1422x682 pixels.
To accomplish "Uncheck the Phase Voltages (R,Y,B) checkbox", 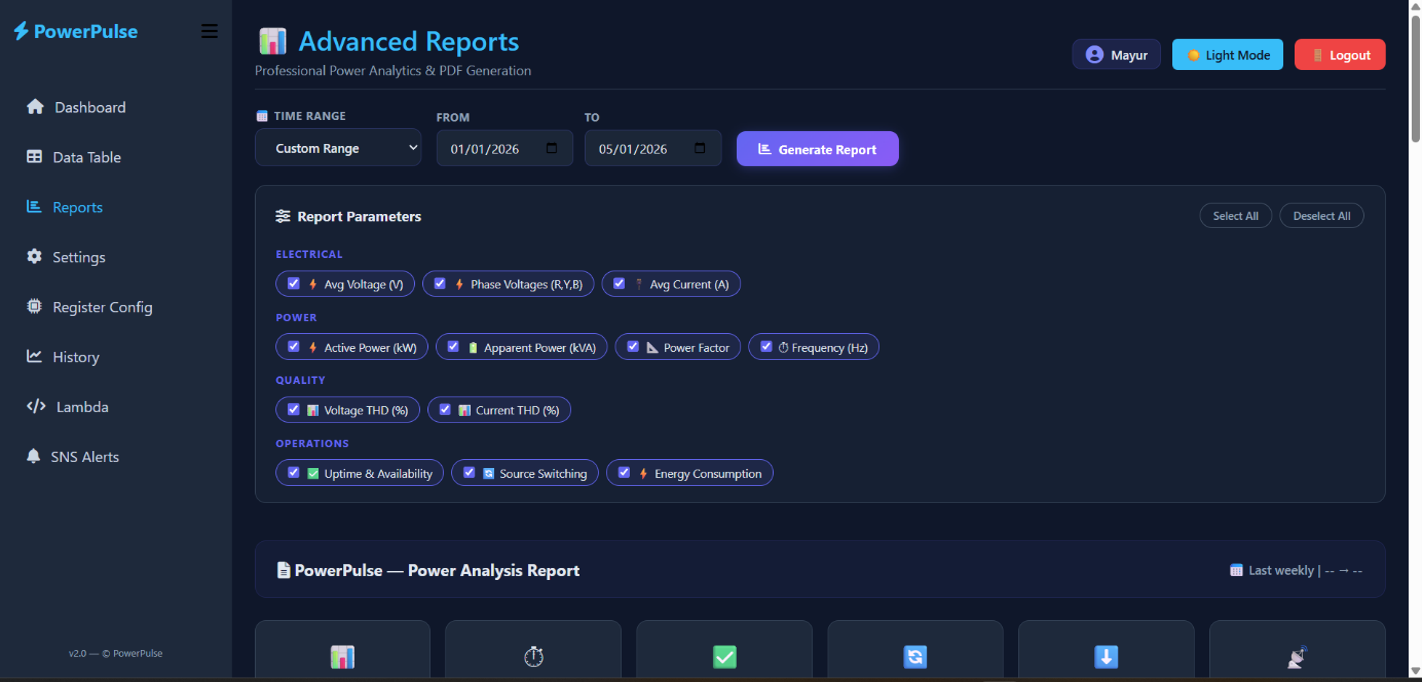I will [440, 284].
